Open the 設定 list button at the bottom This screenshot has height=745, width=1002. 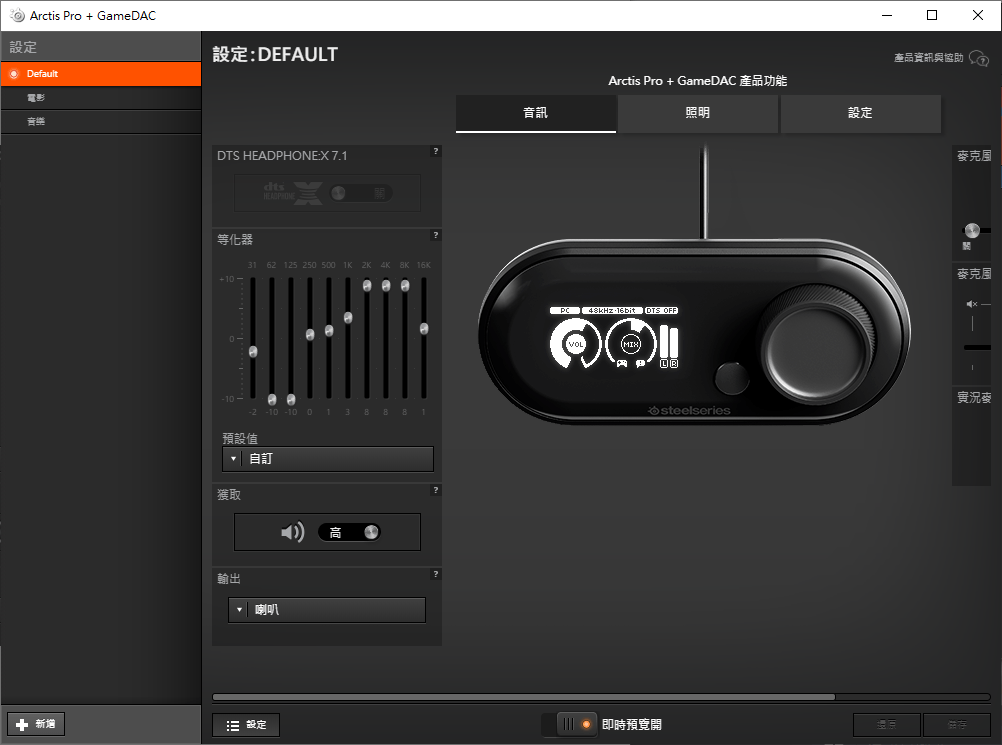pos(246,725)
